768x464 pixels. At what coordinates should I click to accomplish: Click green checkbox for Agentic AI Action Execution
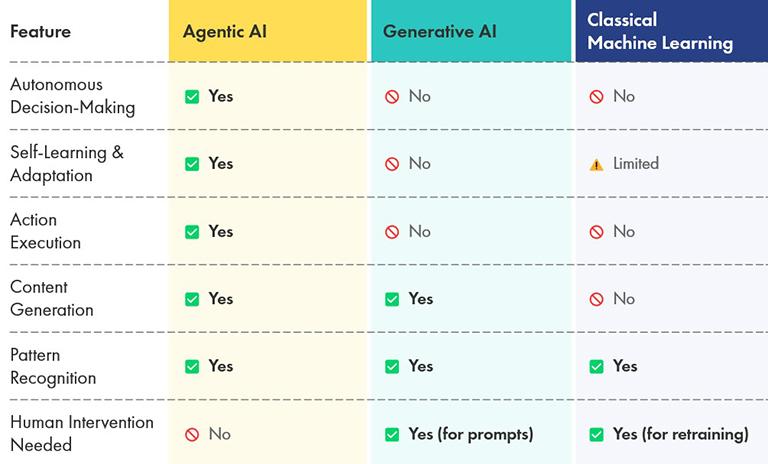pos(192,232)
